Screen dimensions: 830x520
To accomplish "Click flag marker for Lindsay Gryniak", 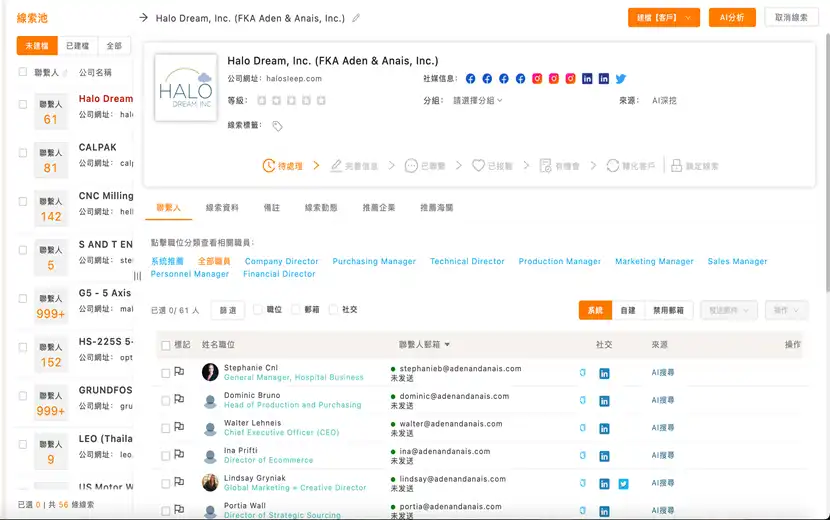I will [179, 482].
